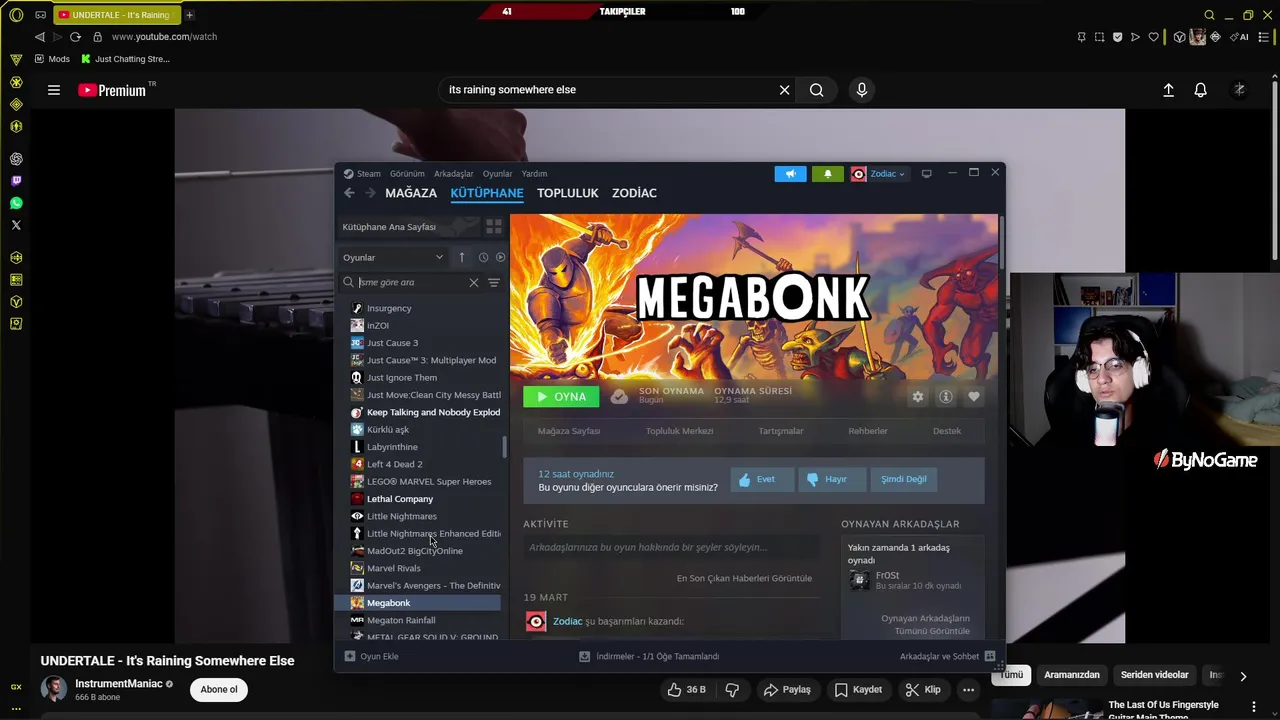Click the YouTube search magnifier button
This screenshot has height=720, width=1280.
817,90
